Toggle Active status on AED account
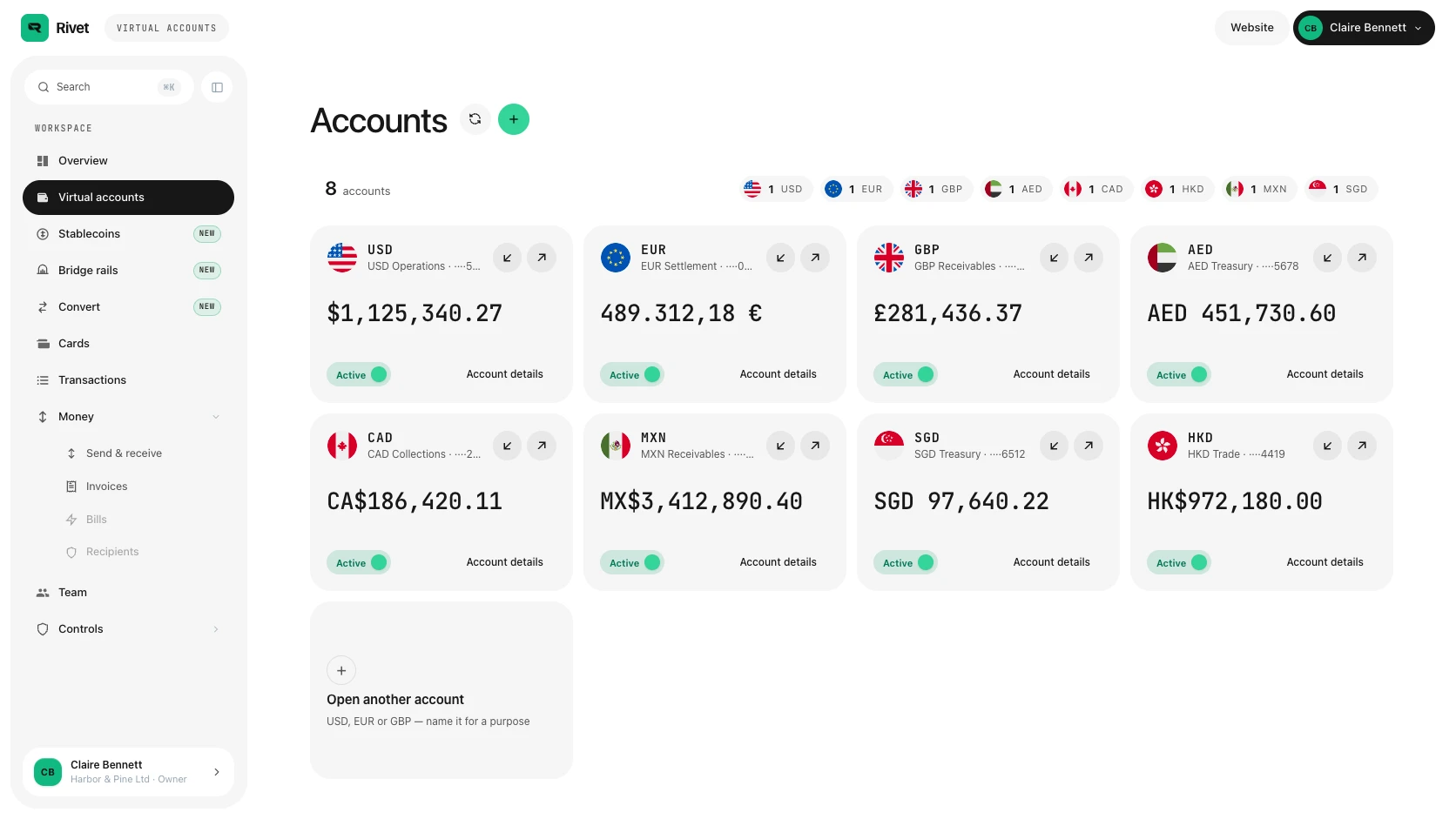Screen dimensions: 1456x819 (x=1179, y=375)
